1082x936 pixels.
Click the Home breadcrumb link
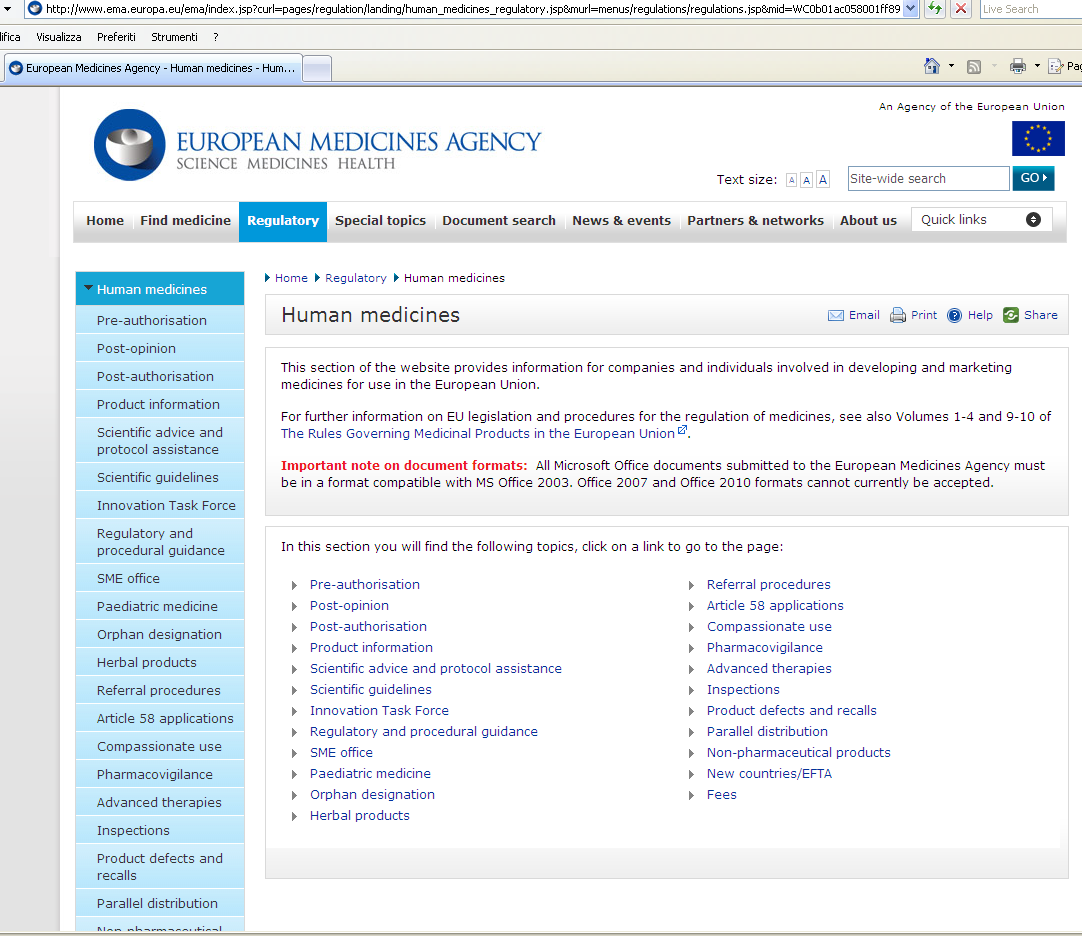click(x=291, y=278)
